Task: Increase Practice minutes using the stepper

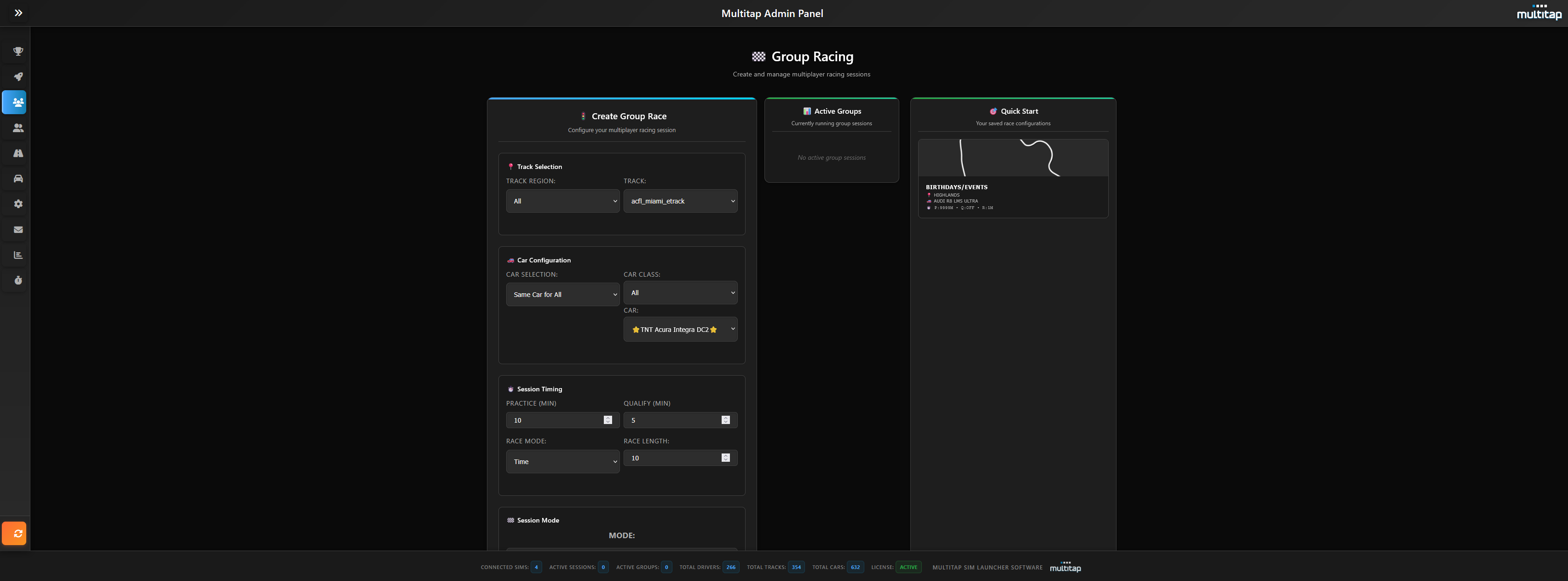Action: (607, 417)
